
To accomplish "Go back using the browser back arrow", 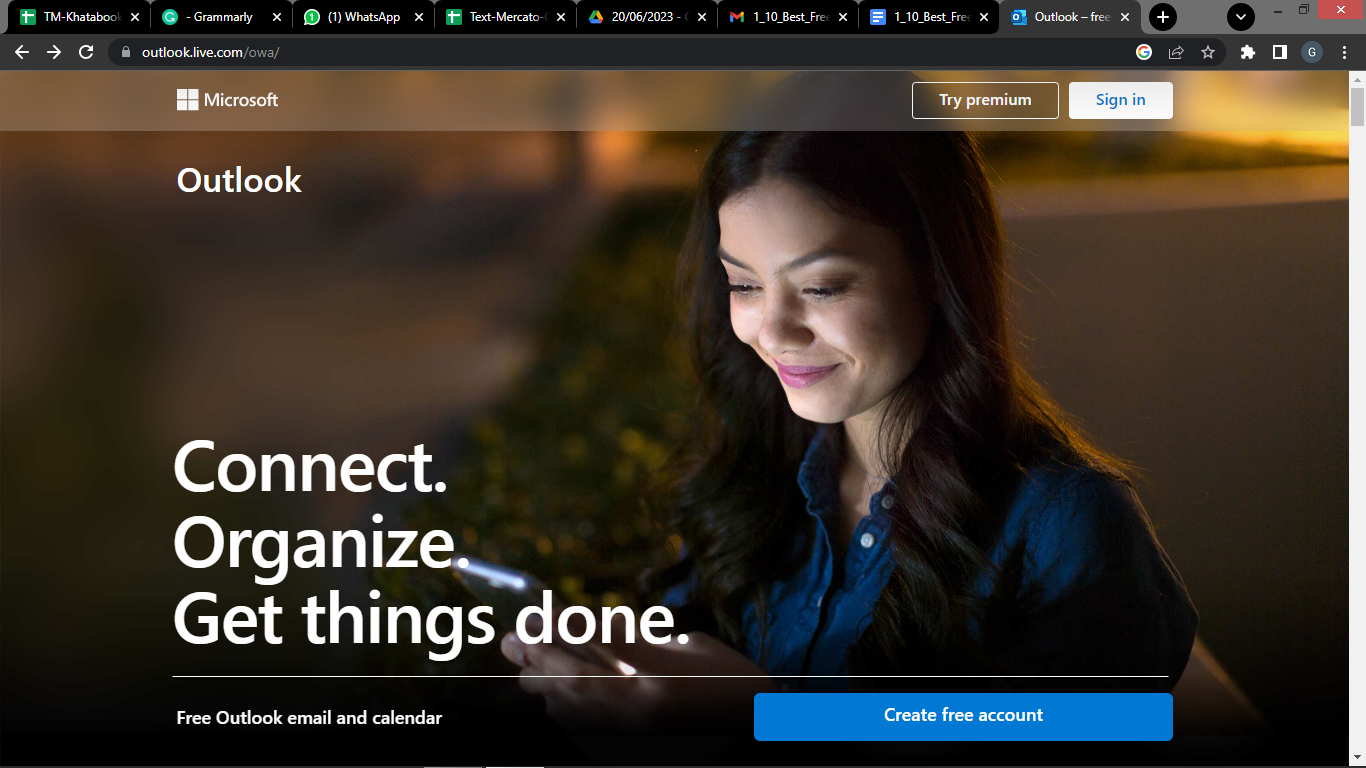I will (x=22, y=52).
